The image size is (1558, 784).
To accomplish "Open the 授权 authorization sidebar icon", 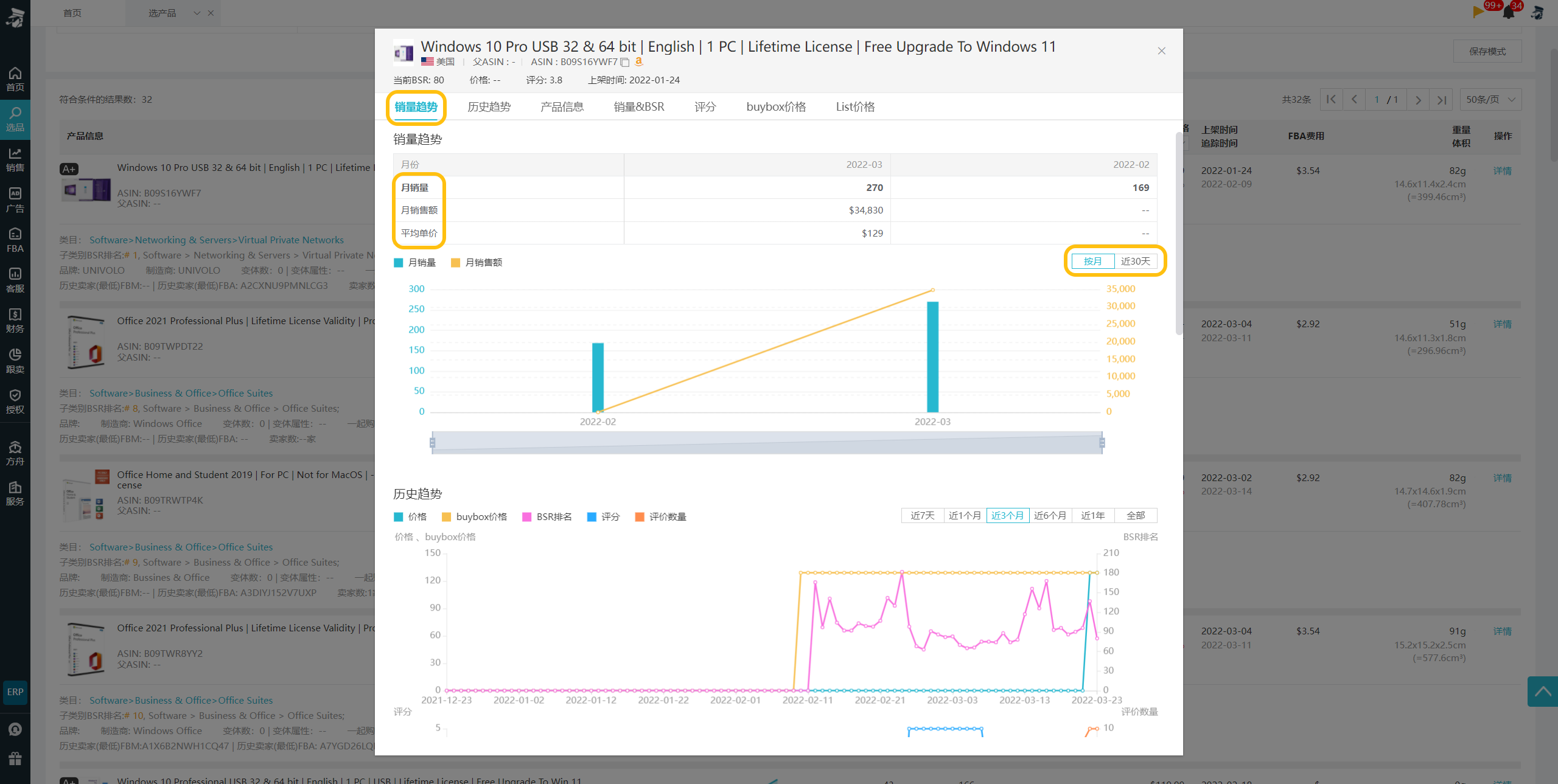I will [15, 401].
